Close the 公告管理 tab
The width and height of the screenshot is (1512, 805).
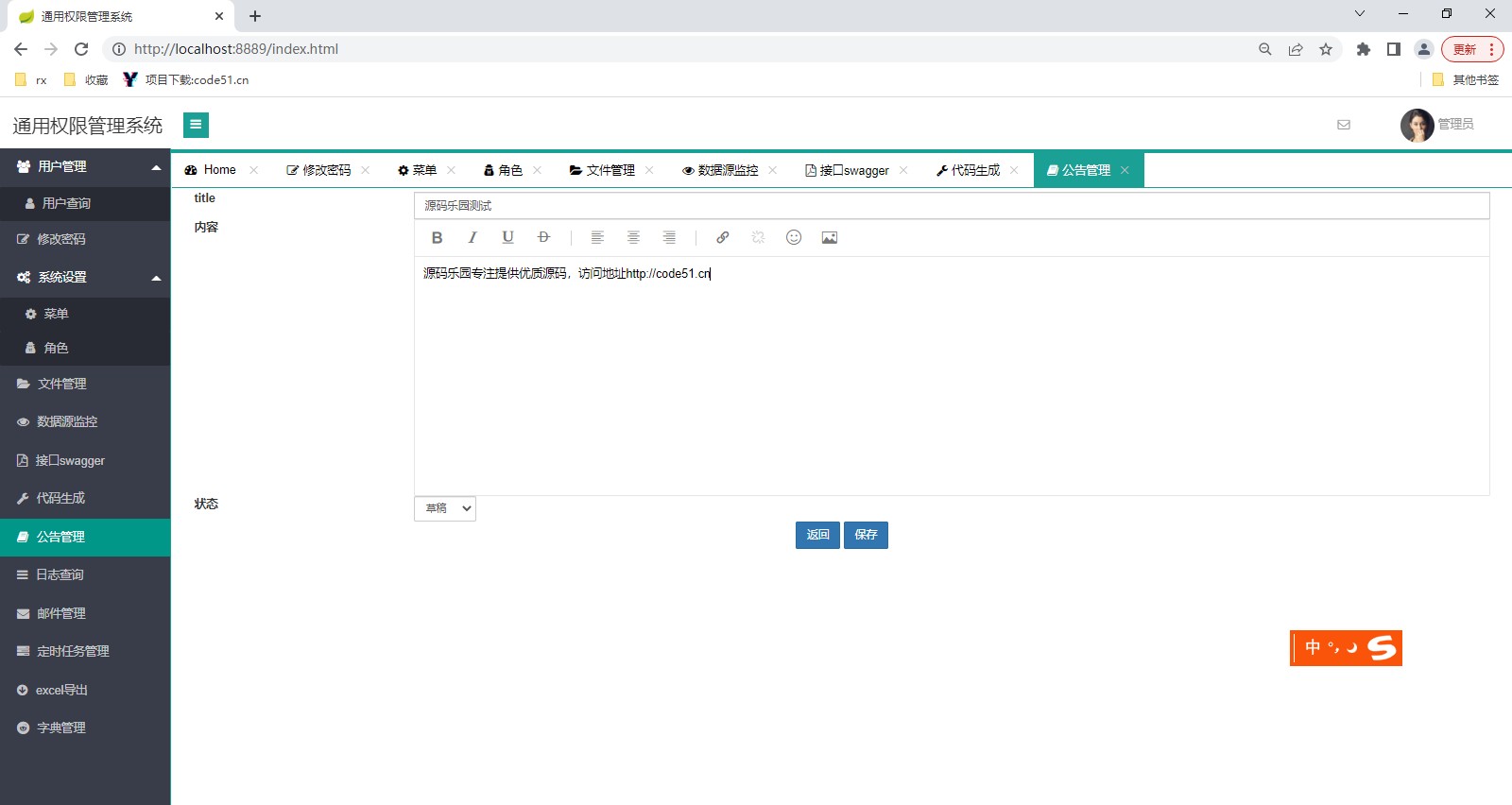(x=1125, y=171)
